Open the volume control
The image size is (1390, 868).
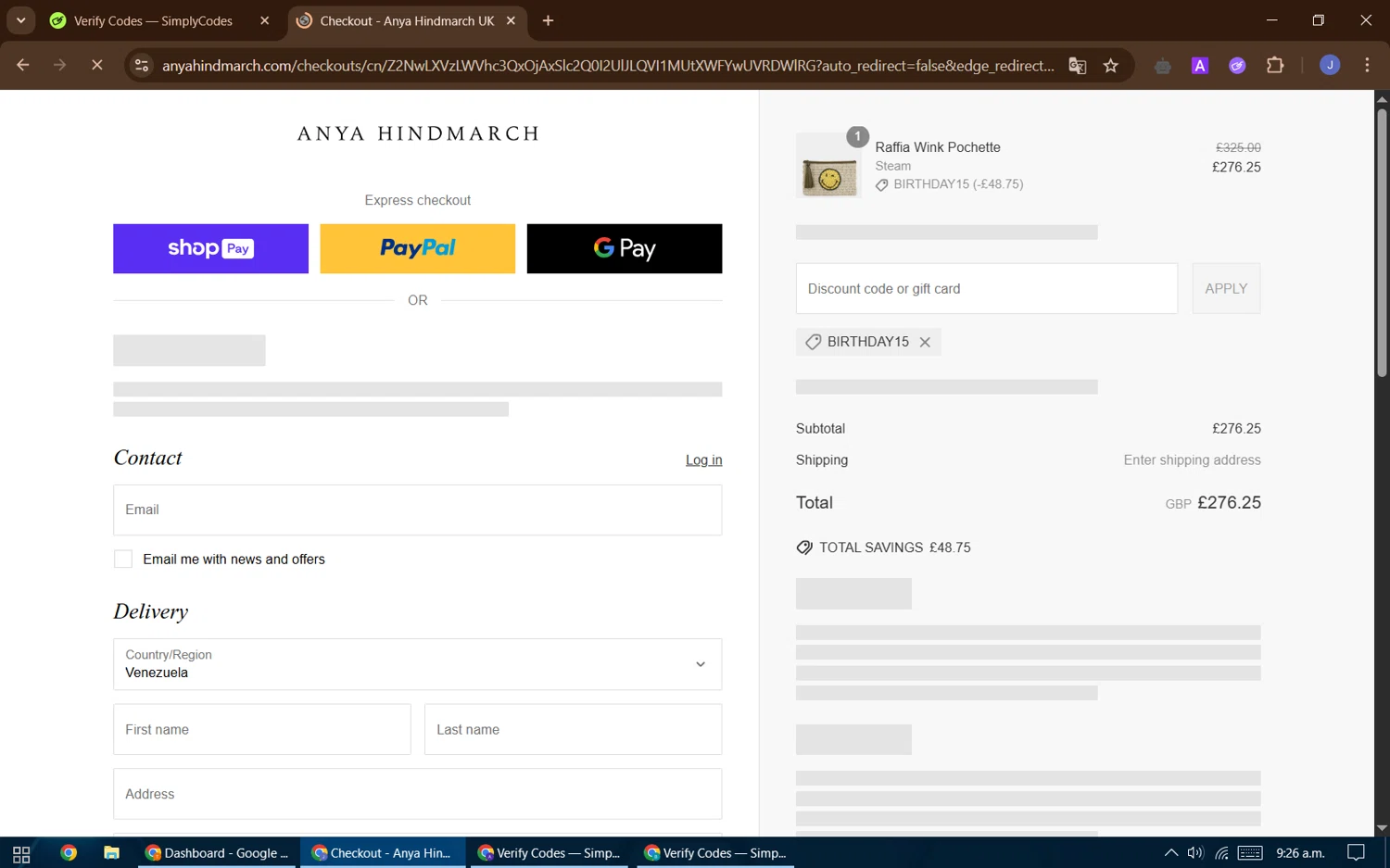(1195, 853)
